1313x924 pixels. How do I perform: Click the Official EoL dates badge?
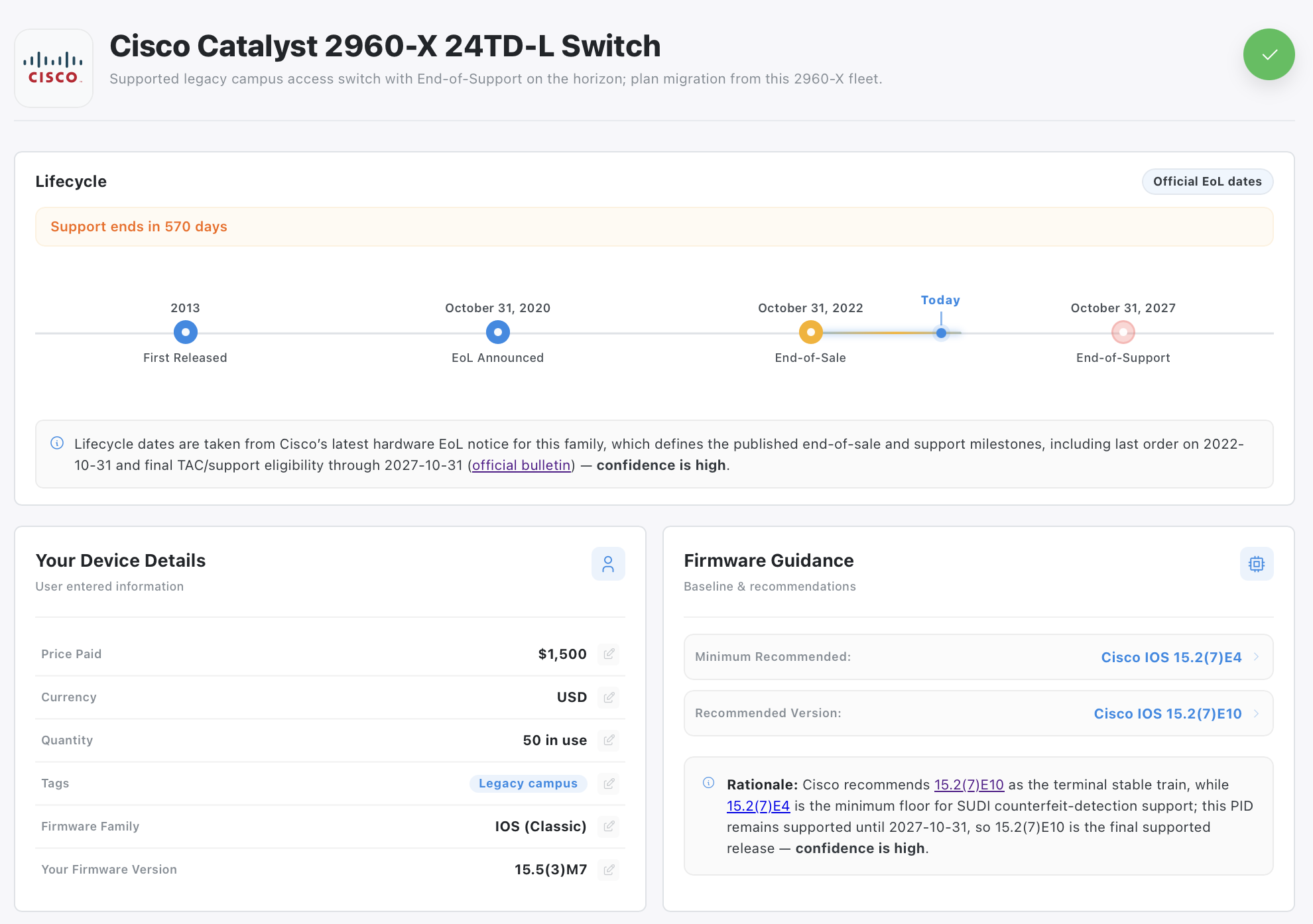tap(1208, 182)
